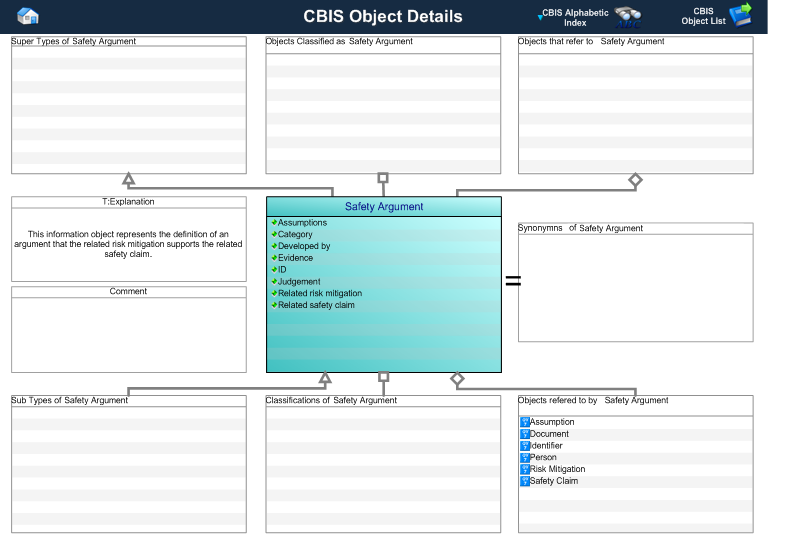Viewport: 800px width, 555px height.
Task: Click icon beside Risk Mitigation object
Action: coord(525,469)
